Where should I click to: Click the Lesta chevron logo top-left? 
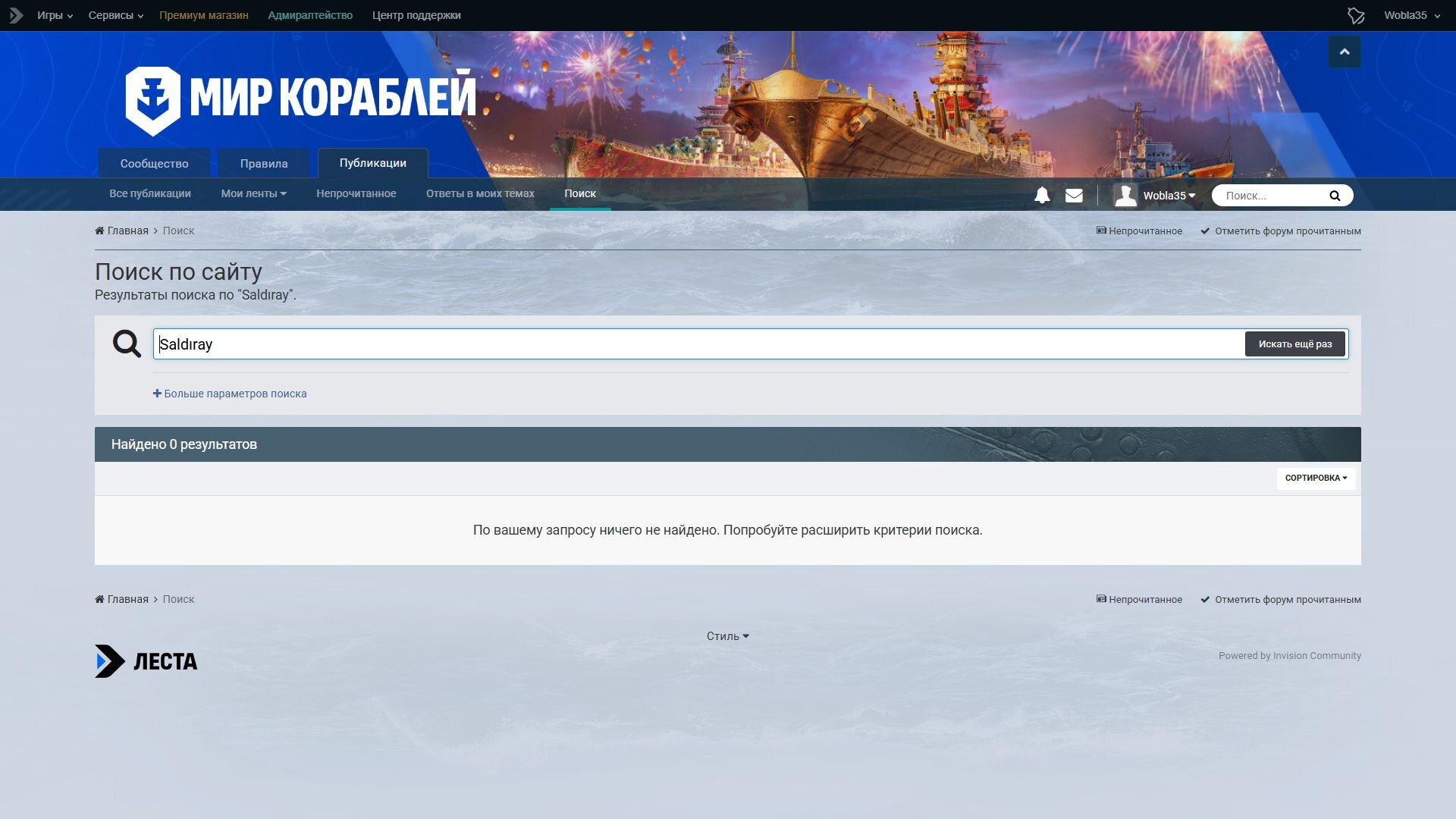pos(16,15)
